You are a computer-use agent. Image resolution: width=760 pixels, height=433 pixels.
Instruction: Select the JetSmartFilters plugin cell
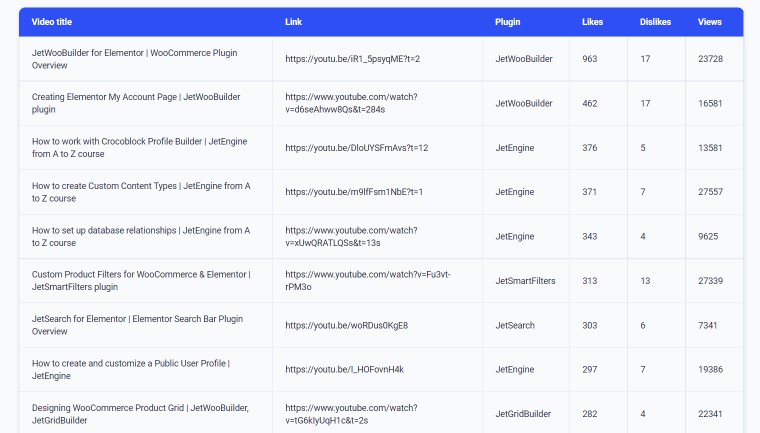[x=525, y=281]
